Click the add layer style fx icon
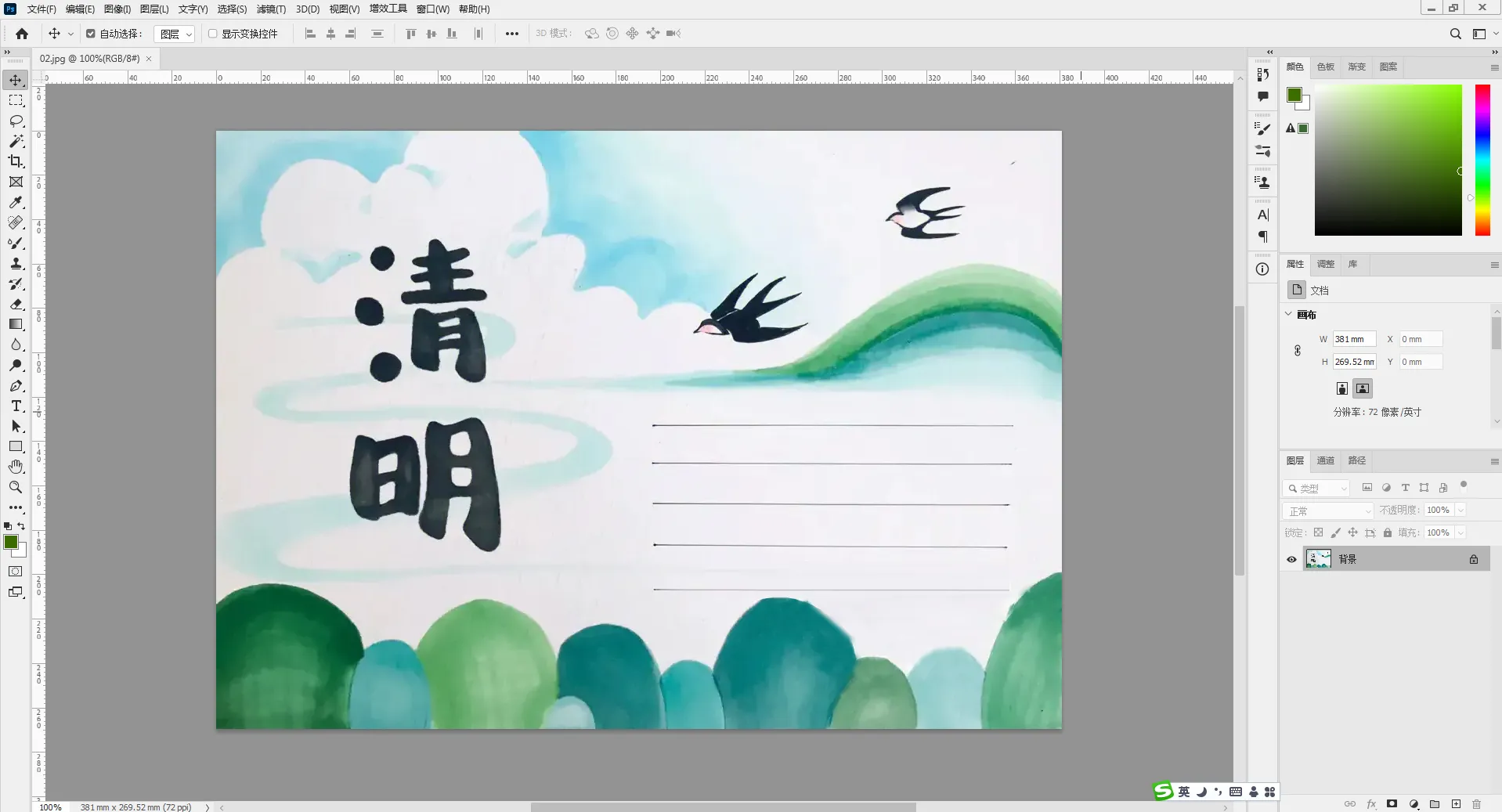The image size is (1502, 812). click(1371, 804)
